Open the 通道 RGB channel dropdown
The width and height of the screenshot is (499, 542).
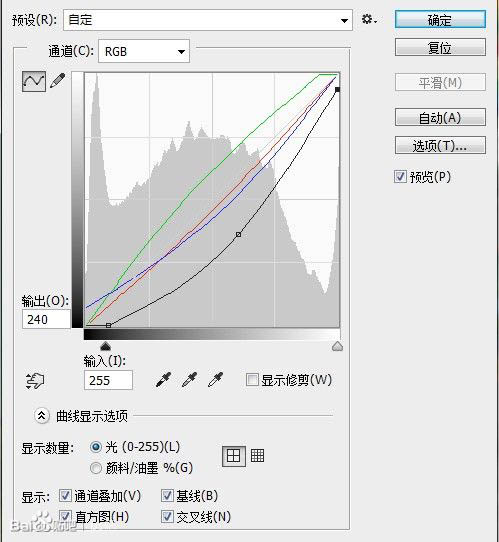pyautogui.click(x=144, y=51)
